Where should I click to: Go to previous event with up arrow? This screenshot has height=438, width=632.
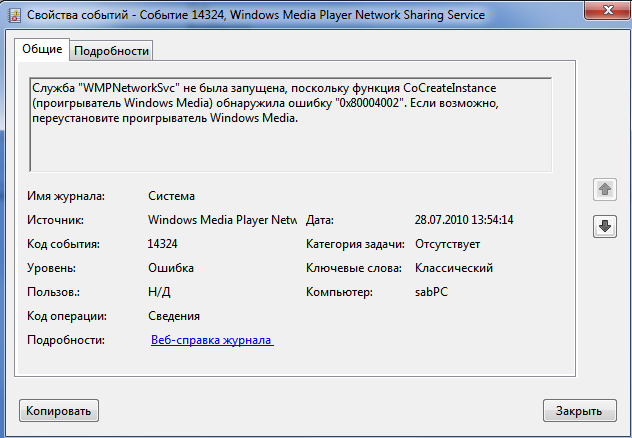click(x=605, y=189)
